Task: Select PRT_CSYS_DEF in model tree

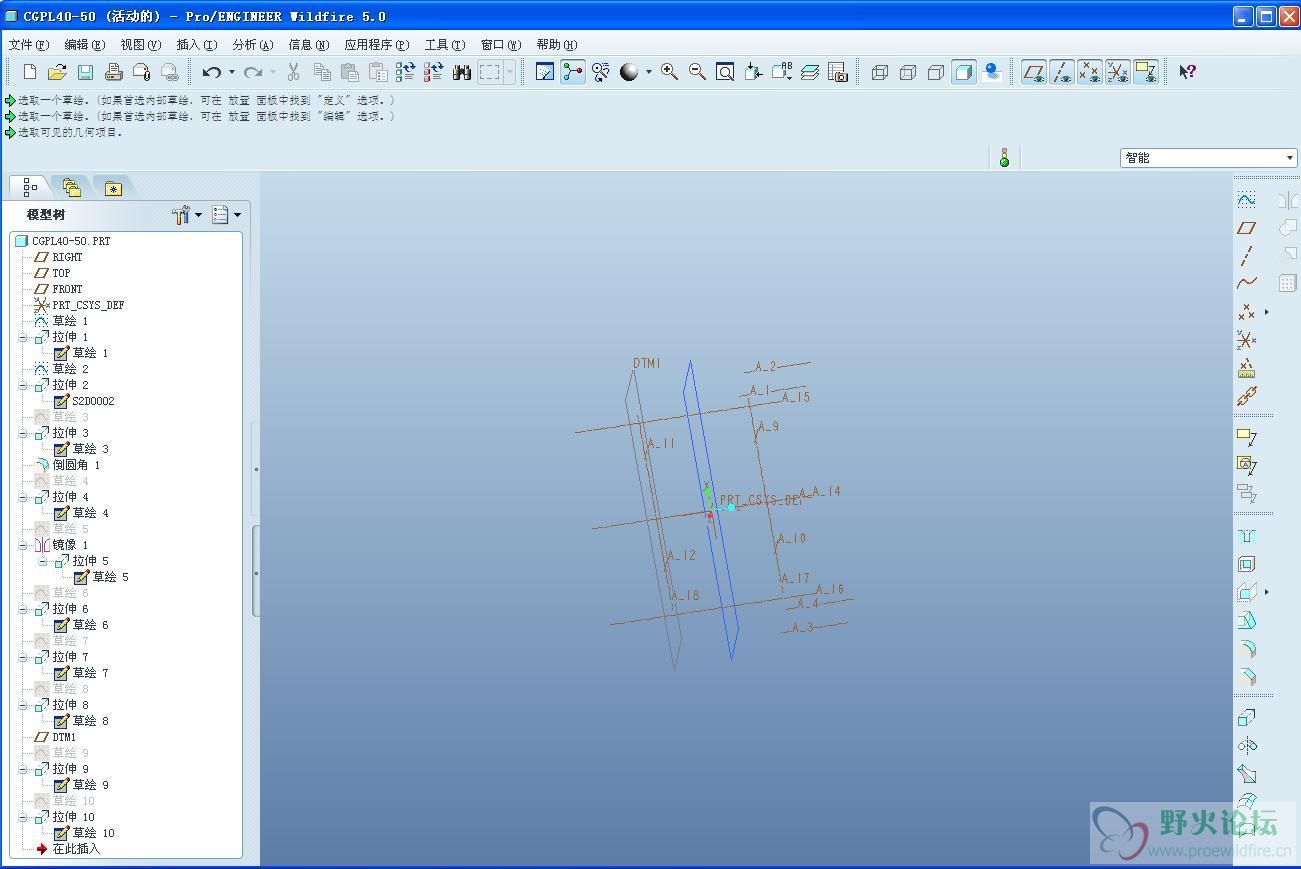Action: pos(79,305)
